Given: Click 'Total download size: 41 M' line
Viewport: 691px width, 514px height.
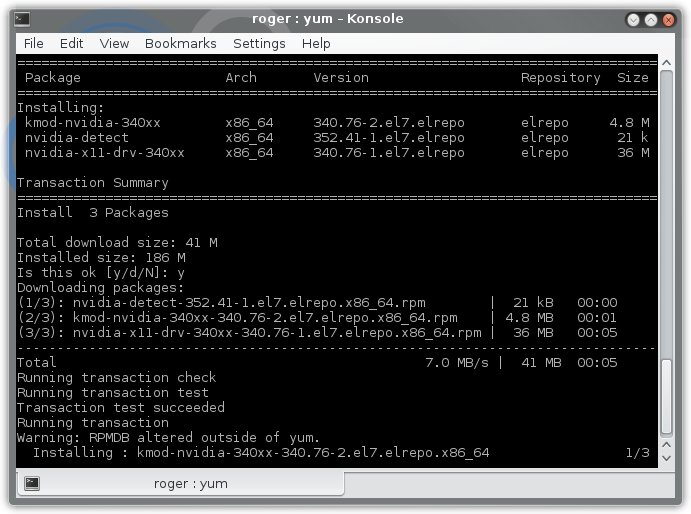Looking at the screenshot, I should point(117,243).
